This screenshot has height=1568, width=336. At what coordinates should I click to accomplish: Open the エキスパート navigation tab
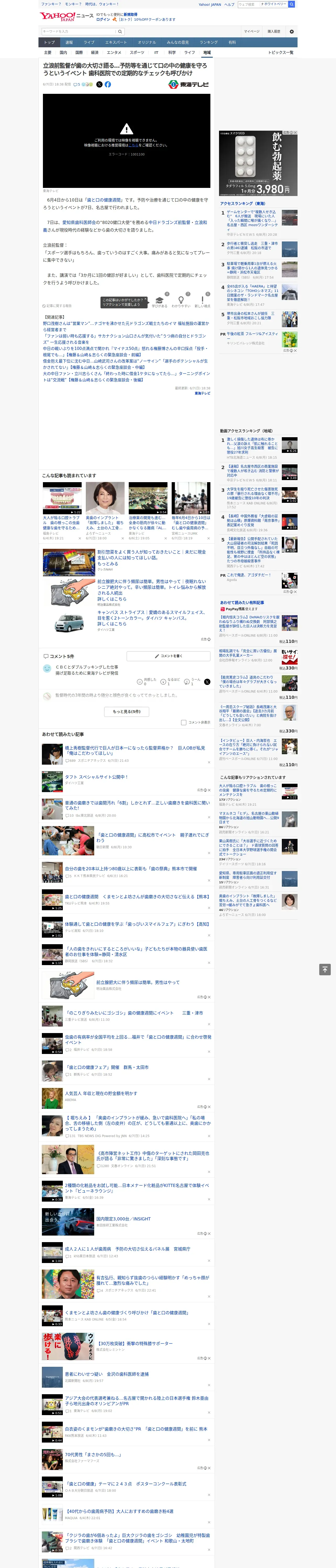(x=116, y=43)
